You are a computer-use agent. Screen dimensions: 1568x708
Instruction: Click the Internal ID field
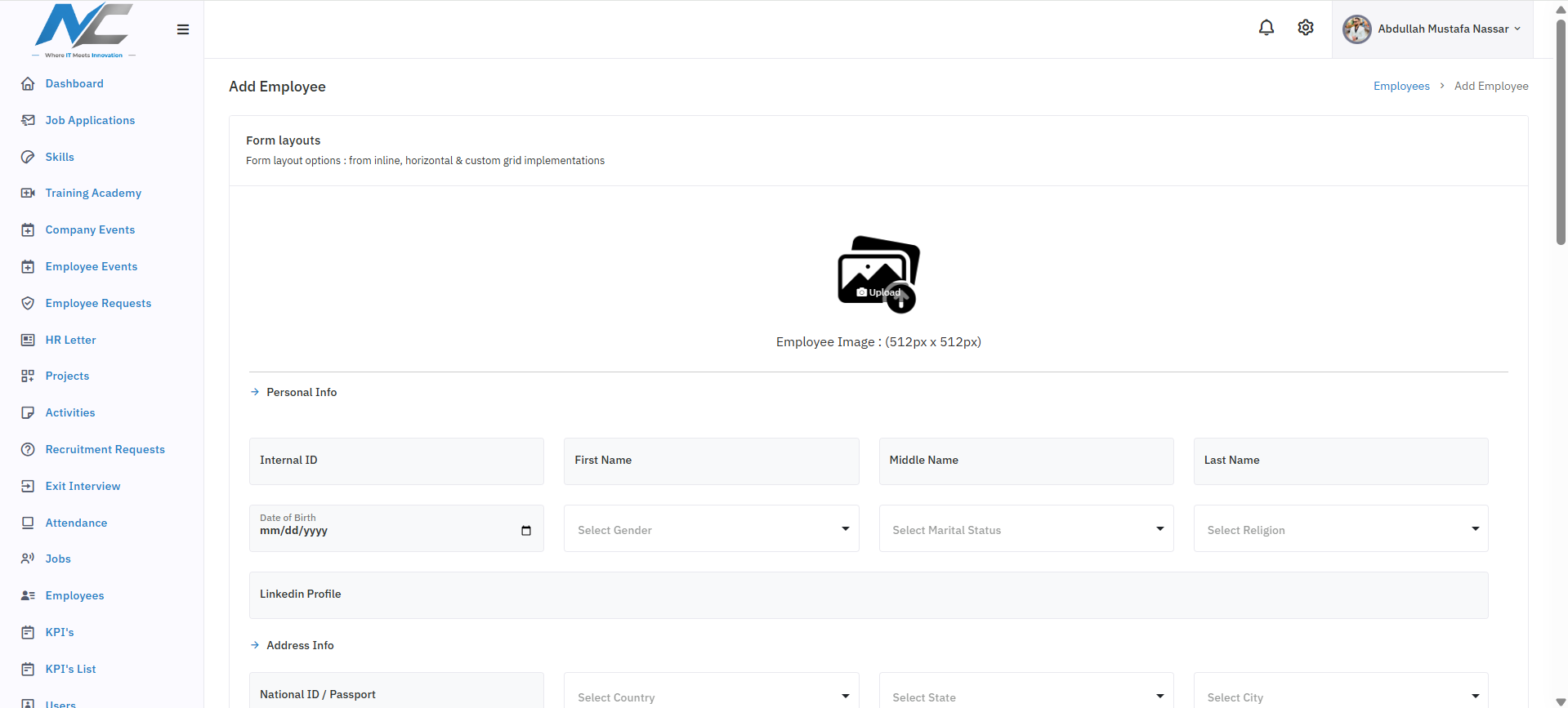click(x=396, y=461)
